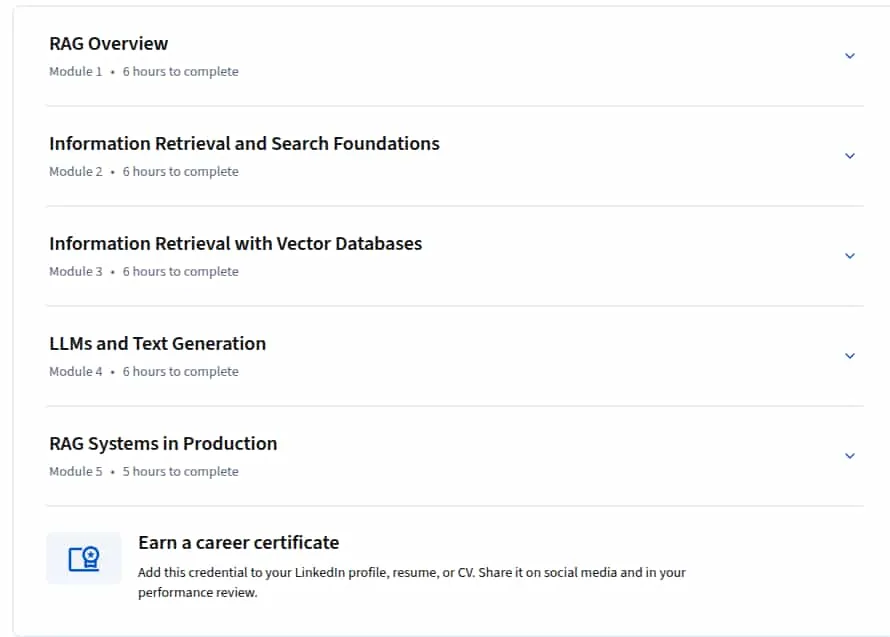Expand RAG Systems in Production chevron
The width and height of the screenshot is (890, 637).
[850, 456]
